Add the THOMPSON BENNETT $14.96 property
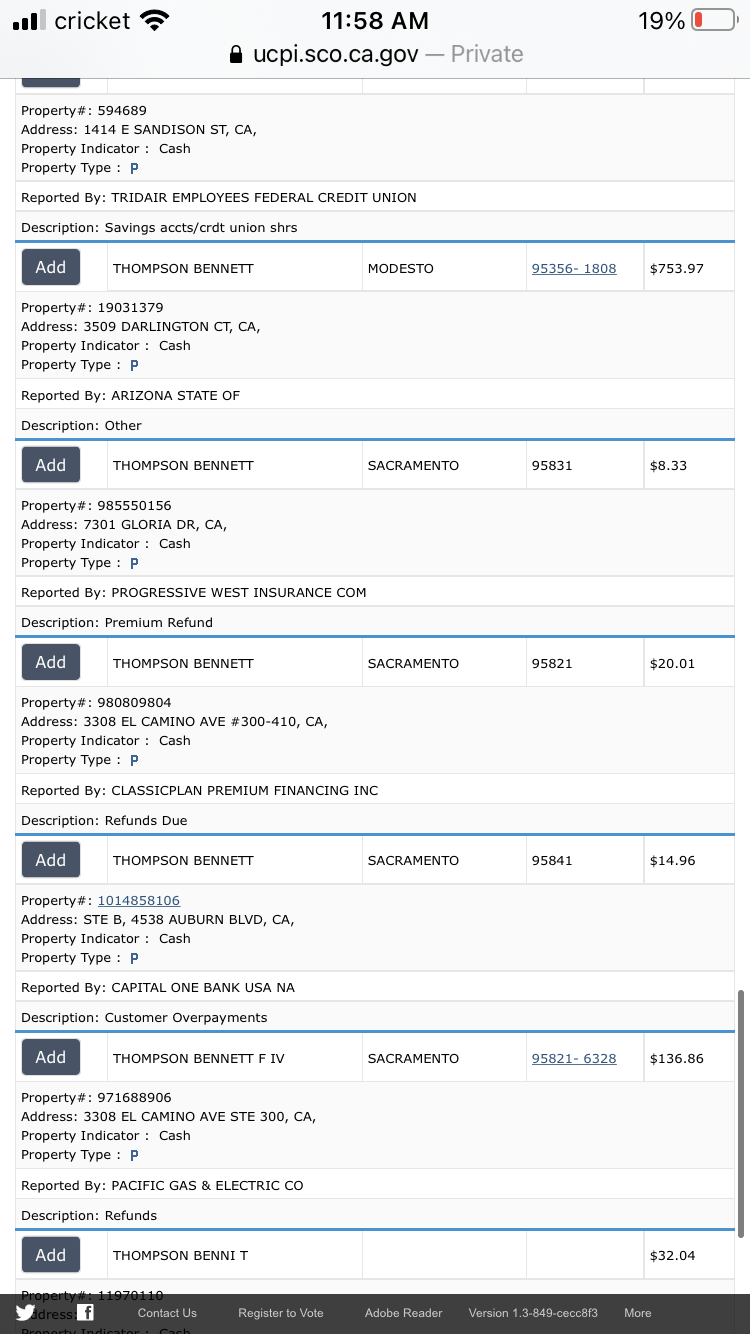The image size is (750, 1334). point(51,860)
